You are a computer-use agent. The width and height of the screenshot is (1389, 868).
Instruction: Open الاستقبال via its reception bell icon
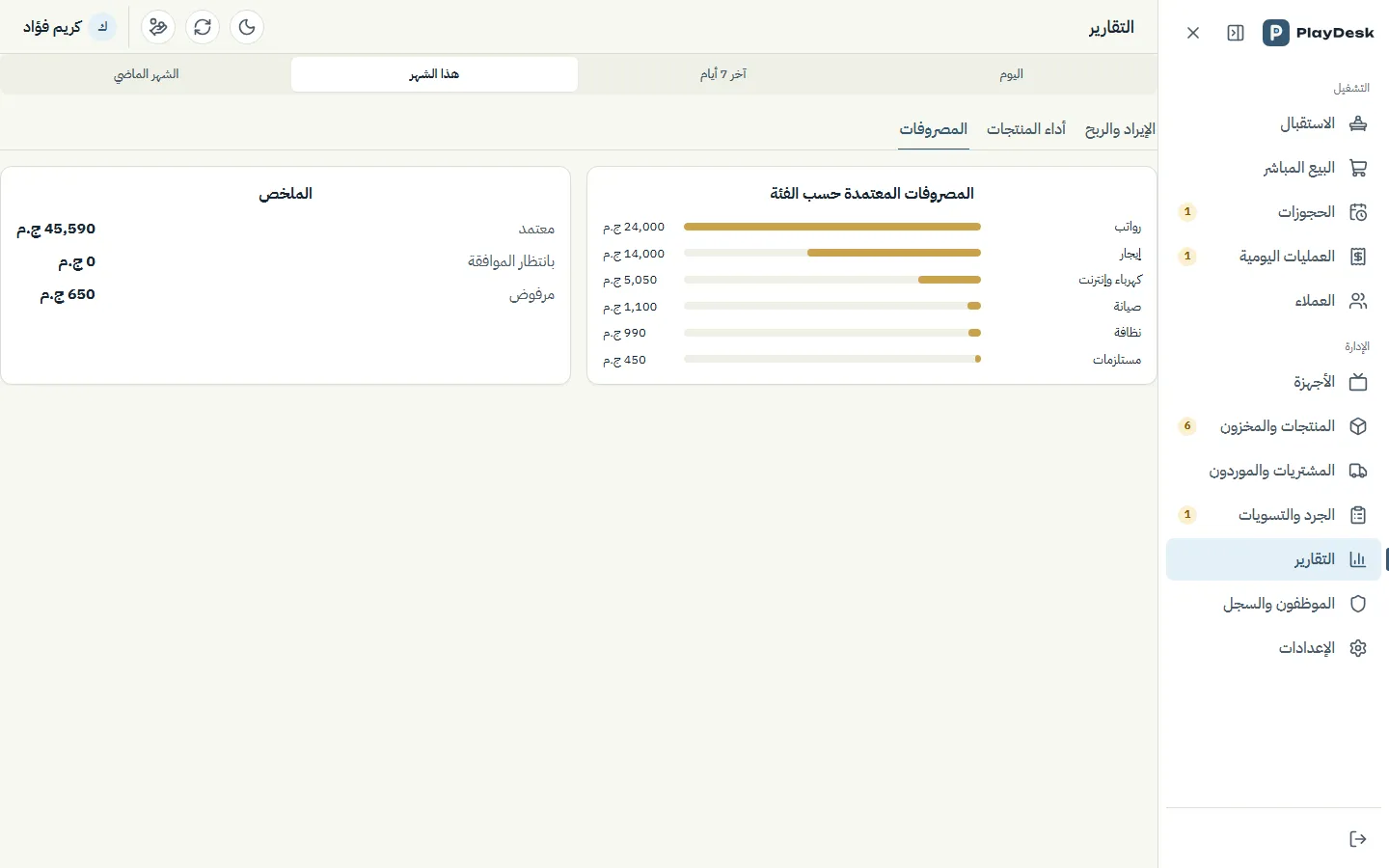(1358, 123)
